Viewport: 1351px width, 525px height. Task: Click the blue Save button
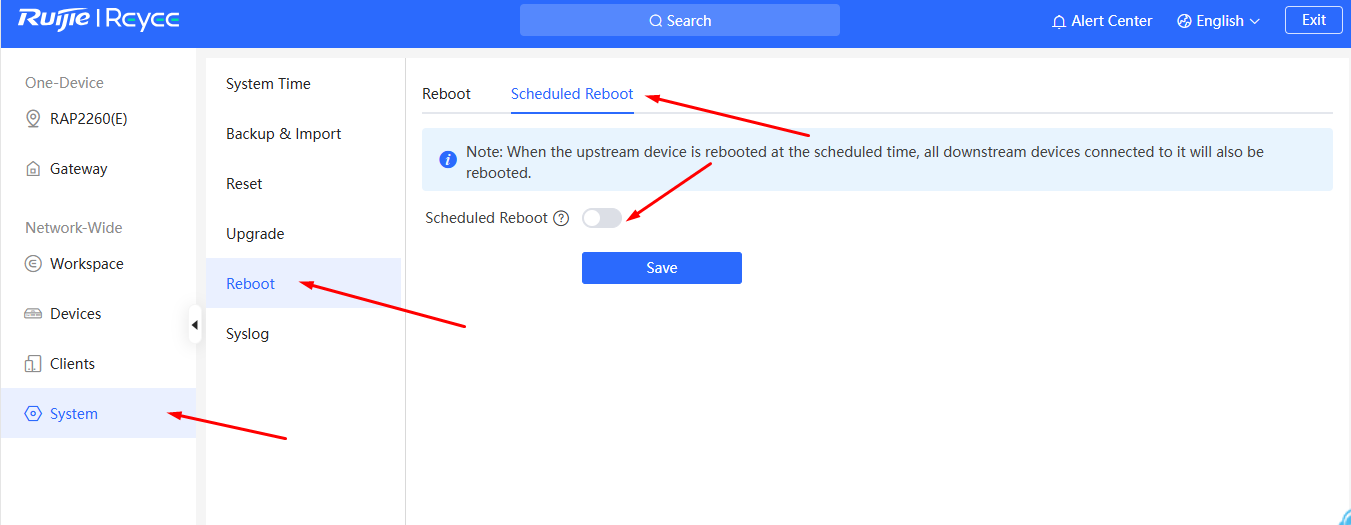tap(662, 268)
